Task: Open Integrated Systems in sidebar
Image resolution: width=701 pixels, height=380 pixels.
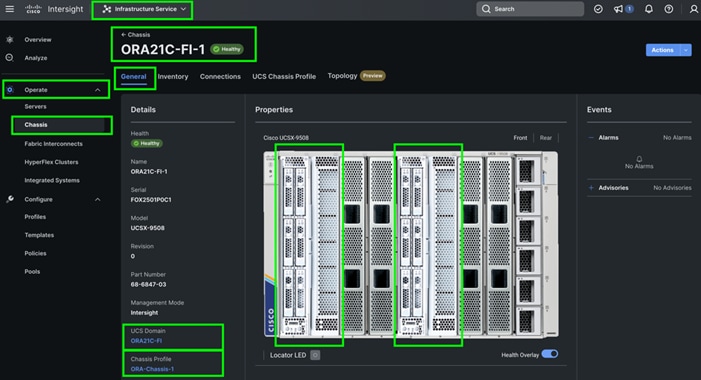Action: [x=52, y=180]
